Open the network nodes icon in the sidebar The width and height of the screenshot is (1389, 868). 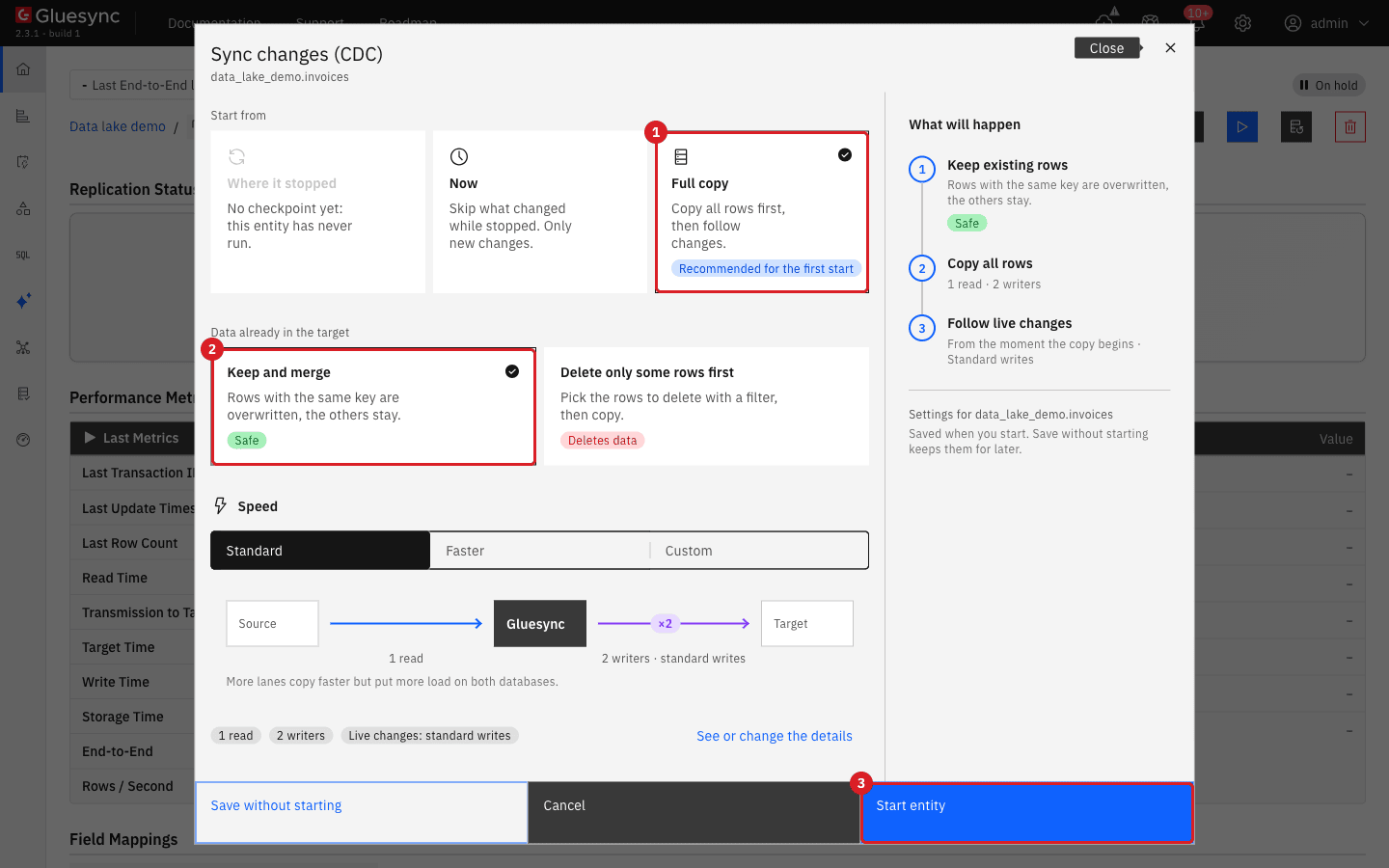pos(23,347)
